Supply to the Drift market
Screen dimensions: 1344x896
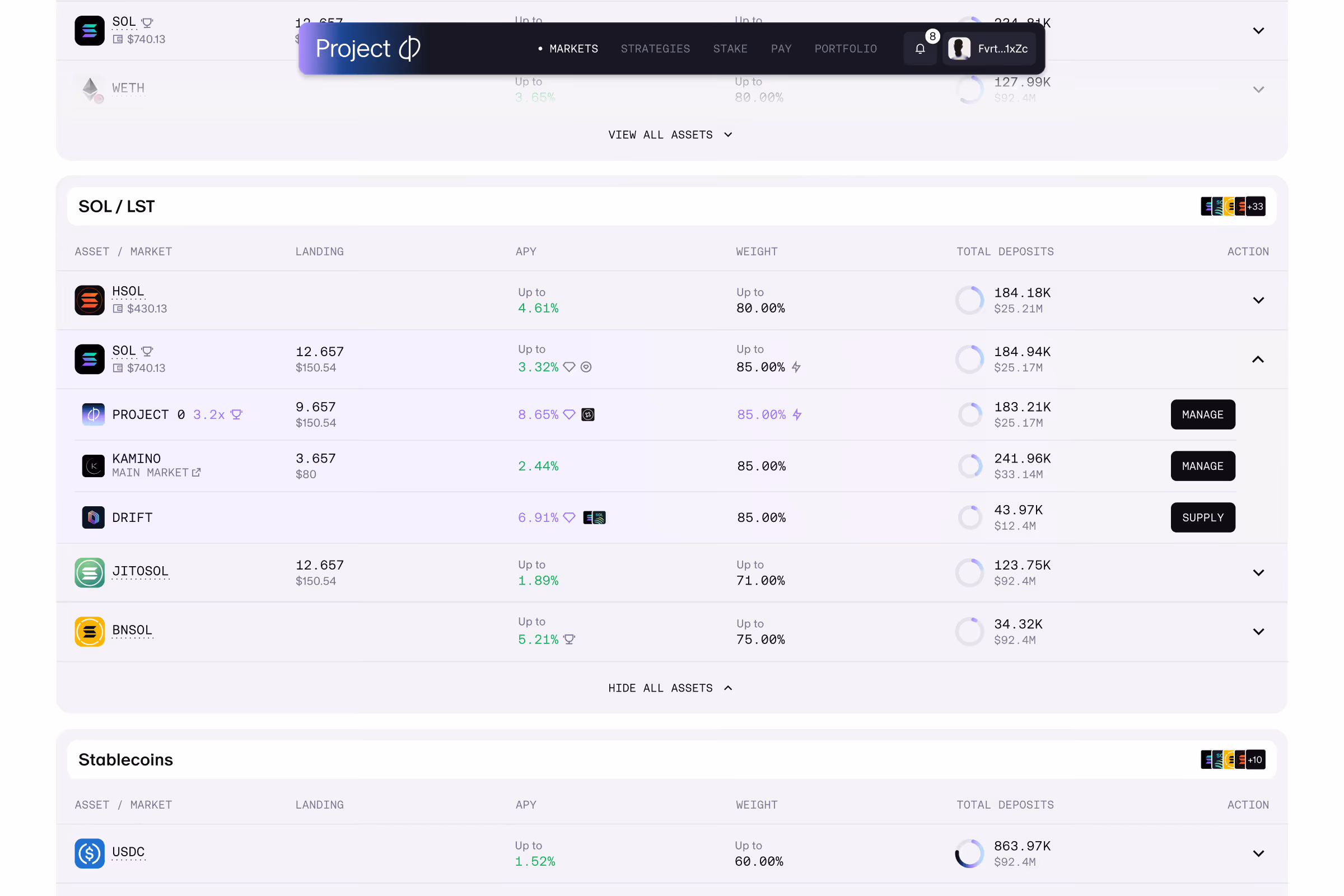[x=1203, y=517]
